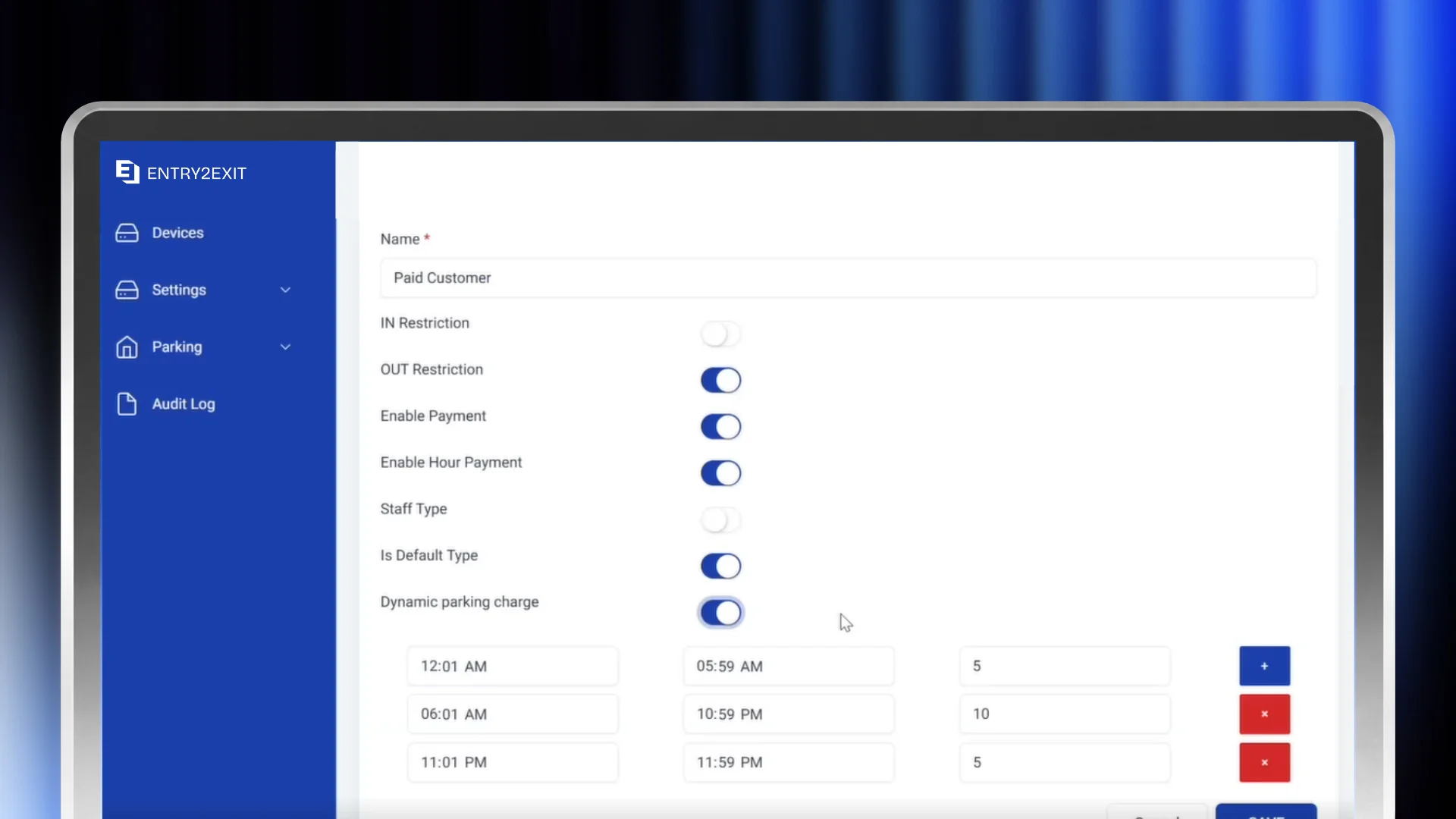
Task: Enable the IN Restriction toggle
Action: point(720,334)
